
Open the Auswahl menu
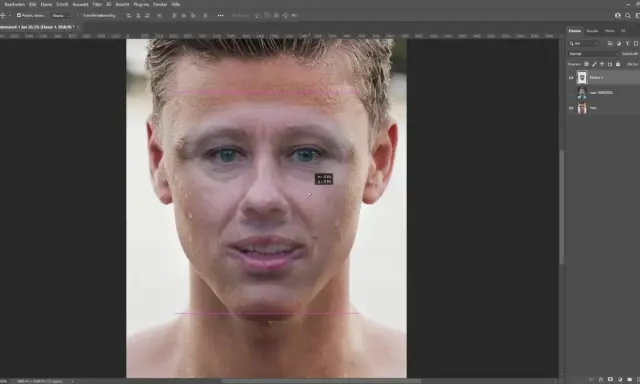[x=80, y=4]
